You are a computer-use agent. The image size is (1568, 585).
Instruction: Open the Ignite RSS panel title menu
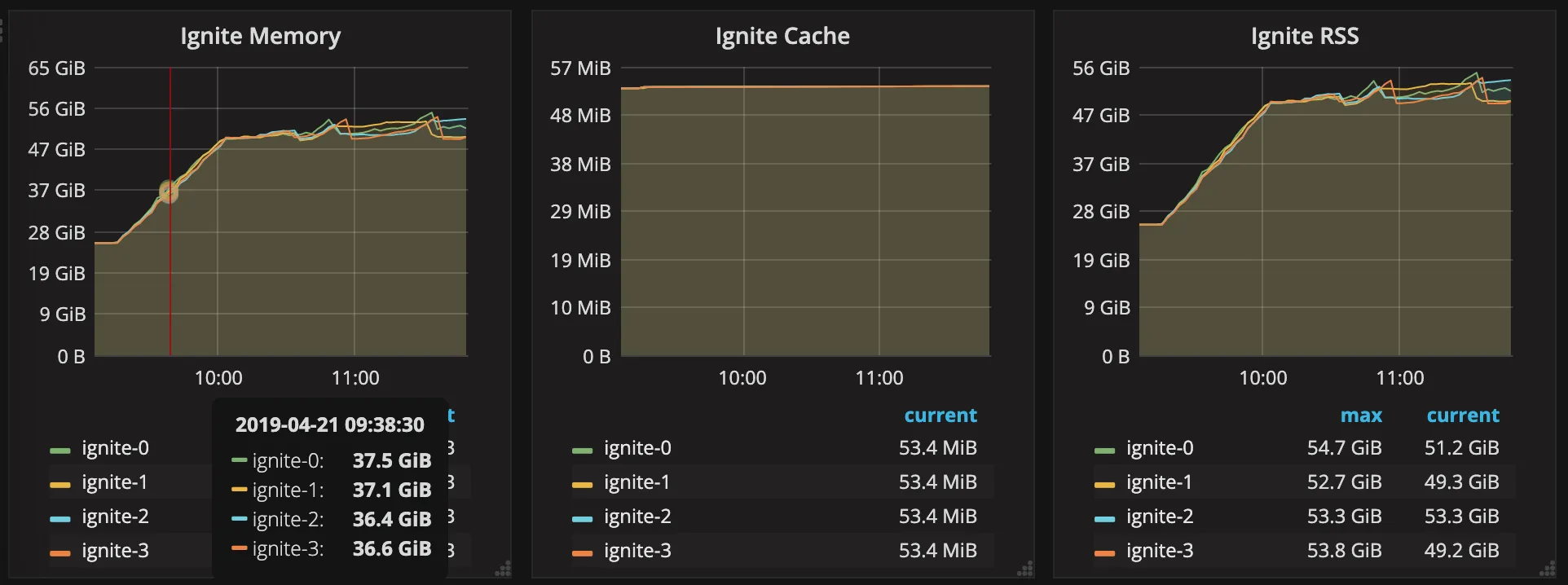click(1304, 37)
